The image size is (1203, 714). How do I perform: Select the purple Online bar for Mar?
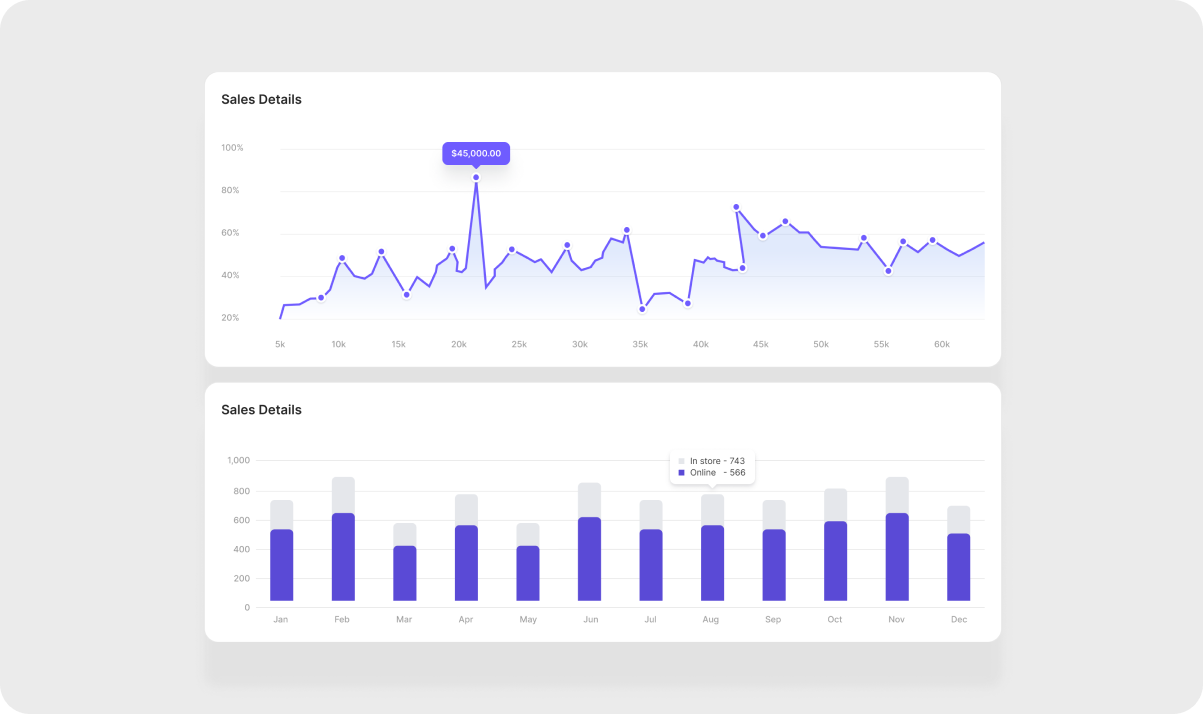click(404, 573)
